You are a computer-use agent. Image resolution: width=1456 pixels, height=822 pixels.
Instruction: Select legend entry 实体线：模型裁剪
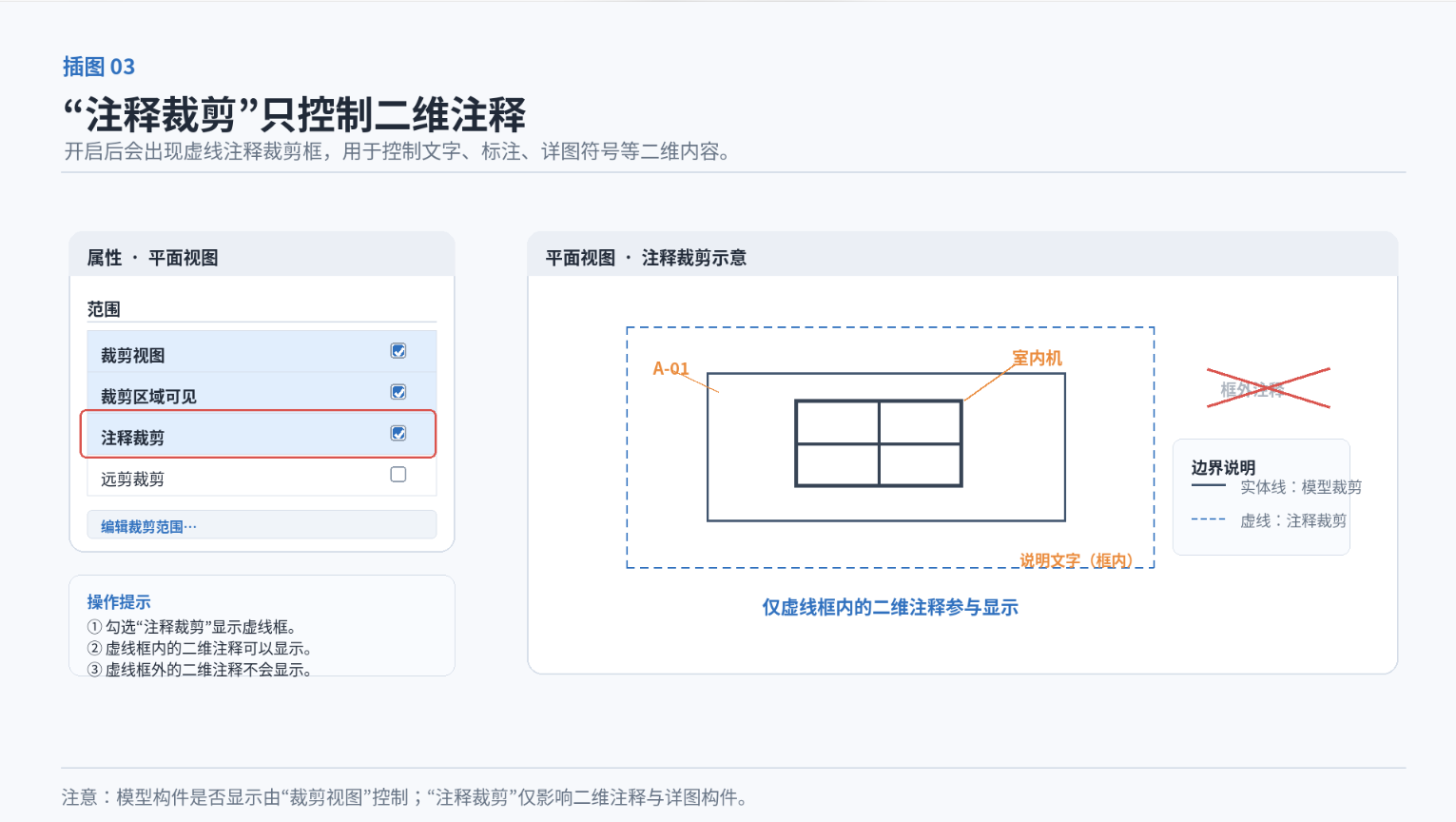[1301, 487]
